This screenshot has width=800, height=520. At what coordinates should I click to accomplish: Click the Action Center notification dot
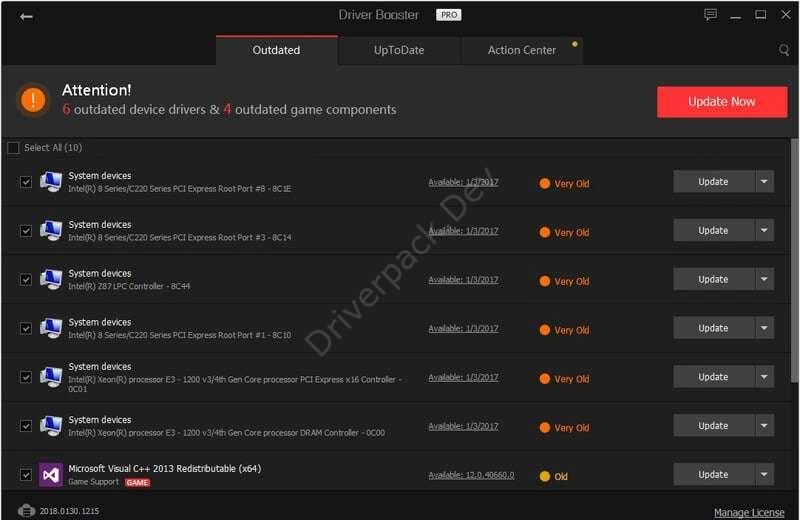[x=574, y=44]
